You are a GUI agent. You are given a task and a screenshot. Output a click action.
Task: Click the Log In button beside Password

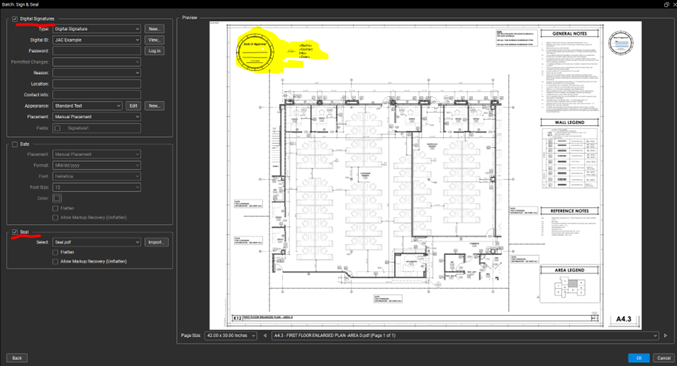[x=154, y=51]
